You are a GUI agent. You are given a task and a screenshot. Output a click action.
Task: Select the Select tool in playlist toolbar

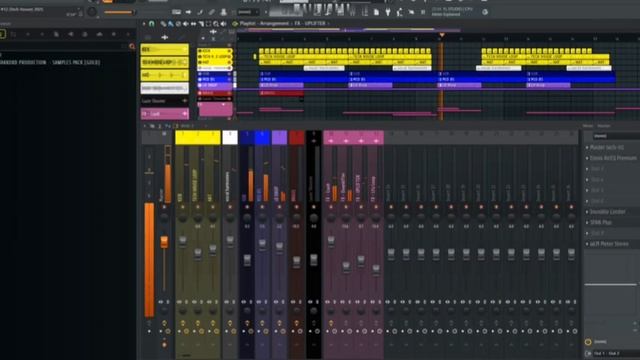(209, 24)
